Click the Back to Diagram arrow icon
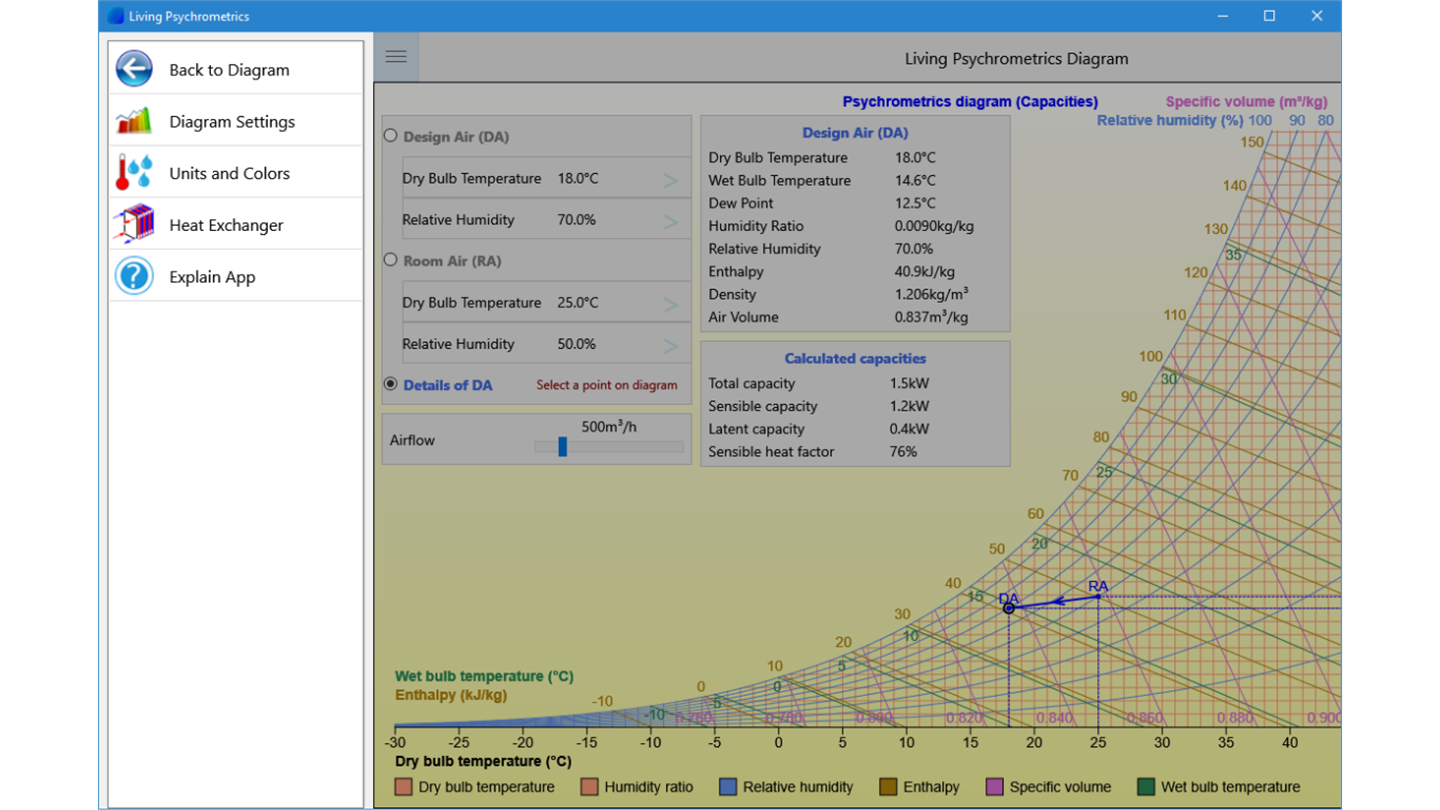The height and width of the screenshot is (810, 1440). pos(134,69)
